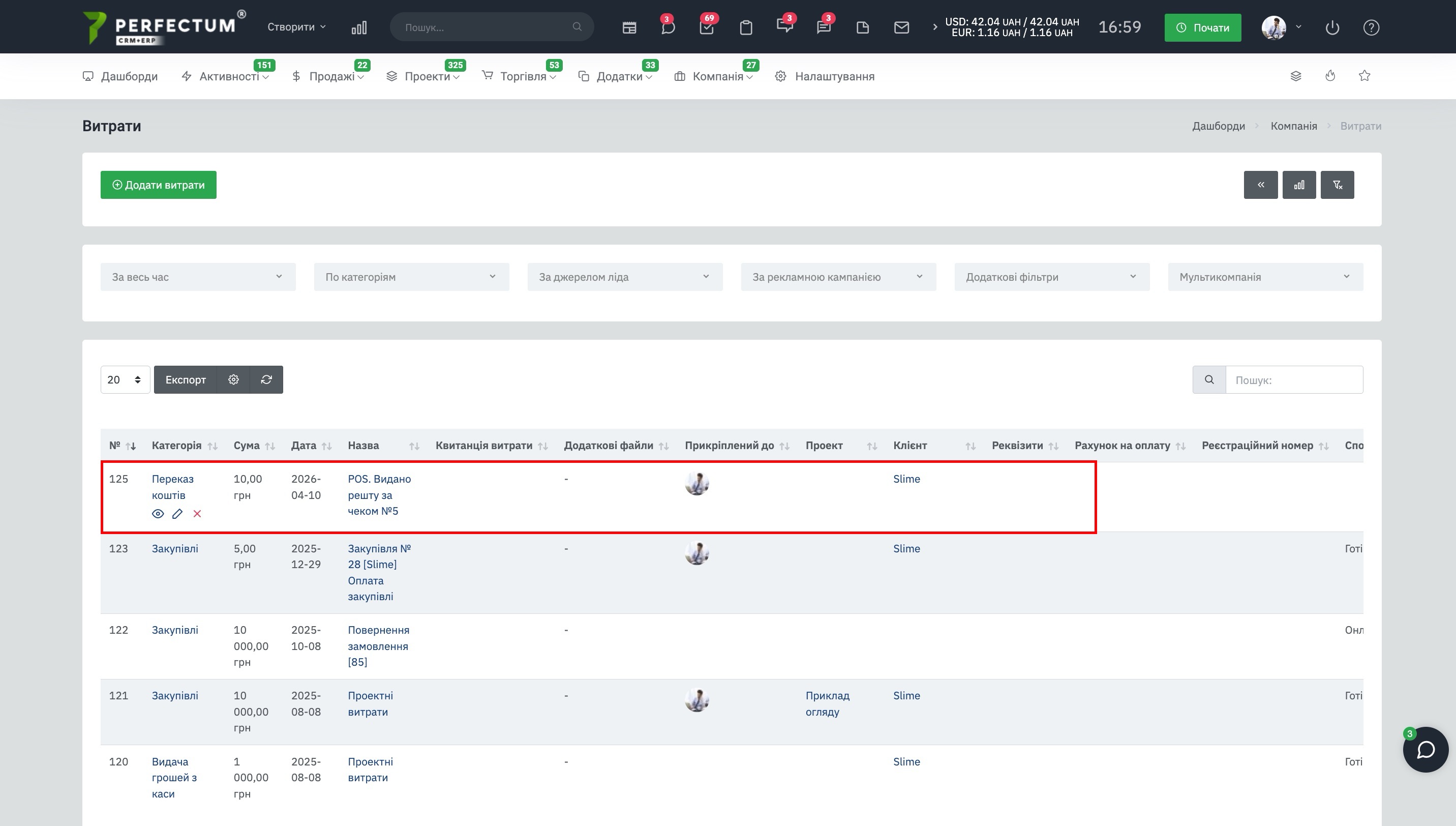Click the table search input field
Image resolution: width=1456 pixels, height=826 pixels.
pyautogui.click(x=1294, y=380)
